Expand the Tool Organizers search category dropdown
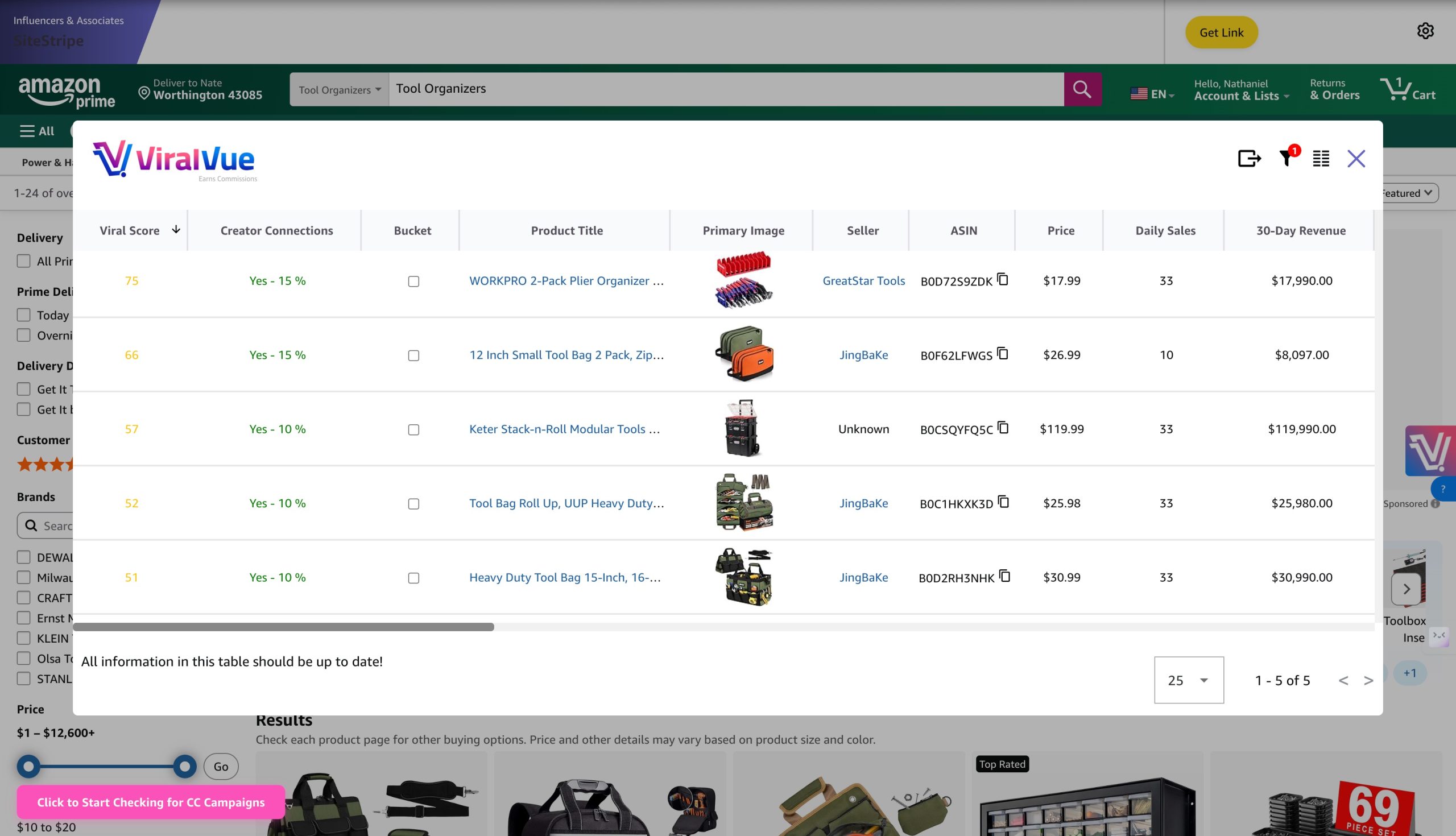This screenshot has height=836, width=1456. (x=340, y=90)
